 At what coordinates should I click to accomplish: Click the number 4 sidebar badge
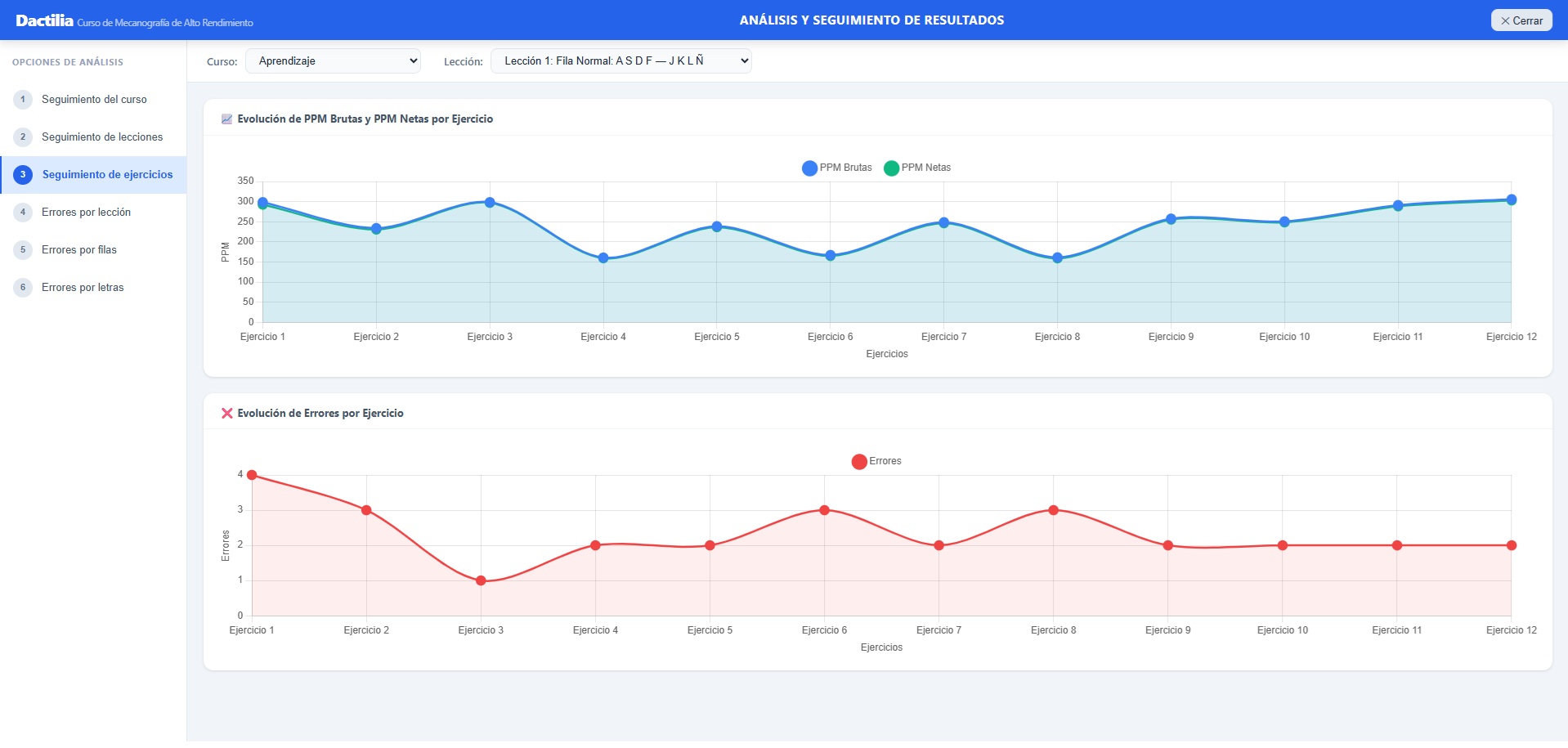[x=23, y=212]
